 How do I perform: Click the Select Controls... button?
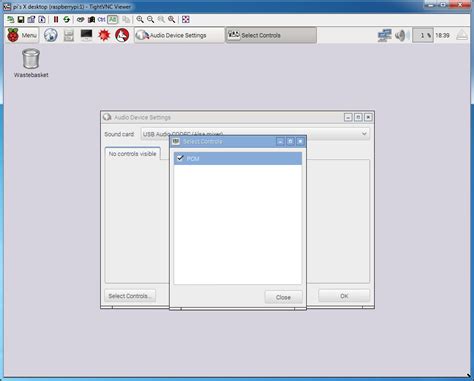pos(130,296)
